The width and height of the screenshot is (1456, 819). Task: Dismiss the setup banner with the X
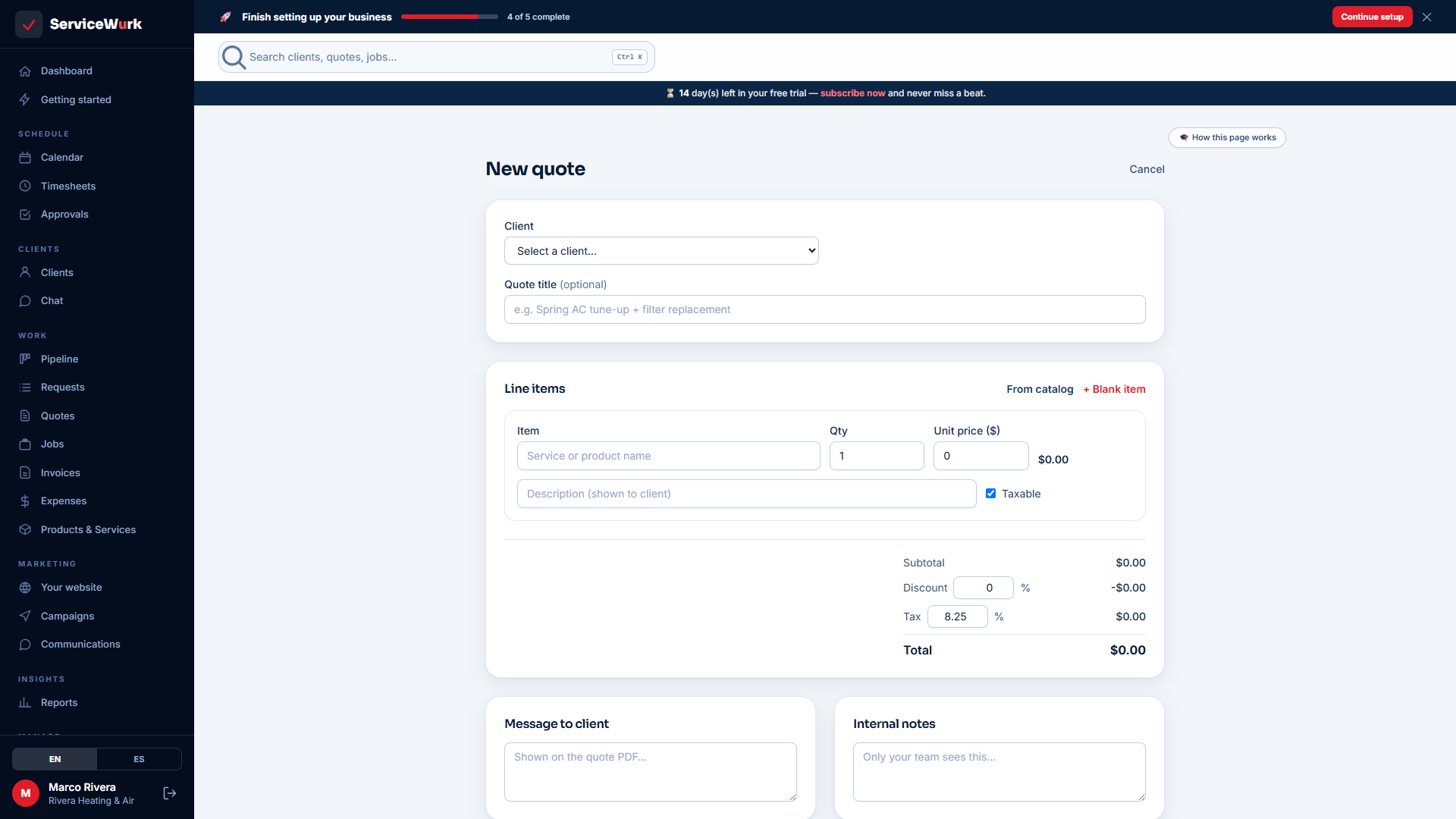click(x=1427, y=17)
